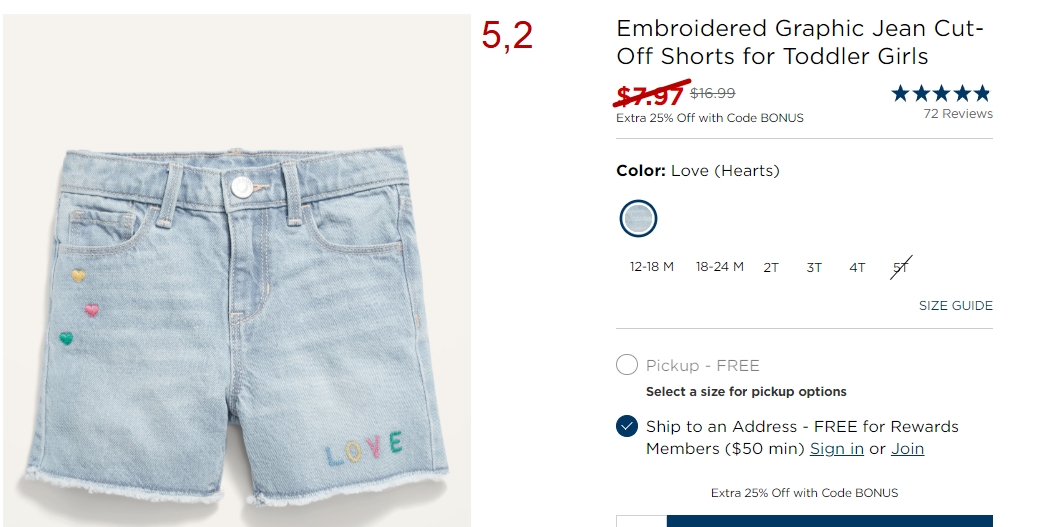
Task: Select size 3T
Action: pos(814,268)
